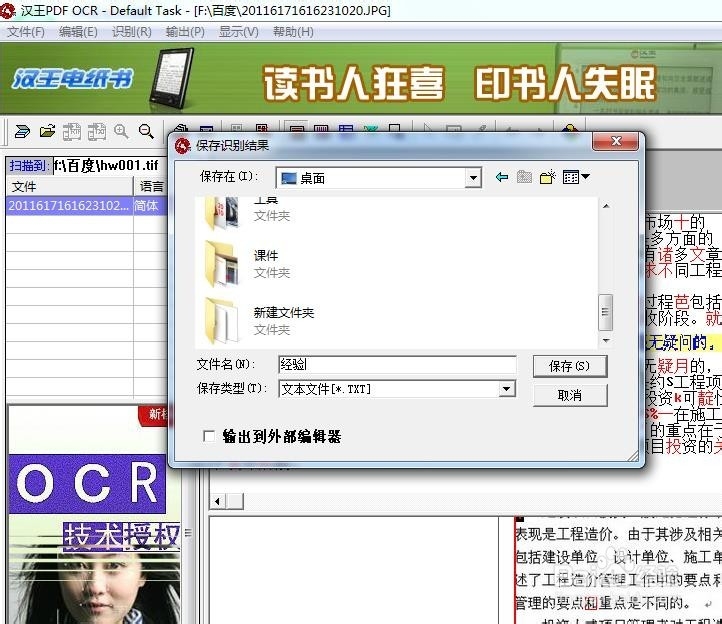Create a new folder via the dialog icon
Screen dimensions: 722x624
click(547, 177)
